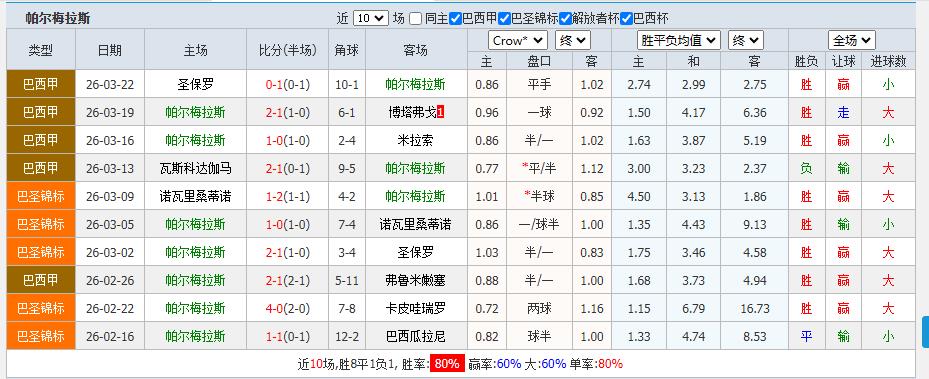Click score 4-0(2-0) for 26-02-22 match
Screen dimensions: 929x379
287,309
